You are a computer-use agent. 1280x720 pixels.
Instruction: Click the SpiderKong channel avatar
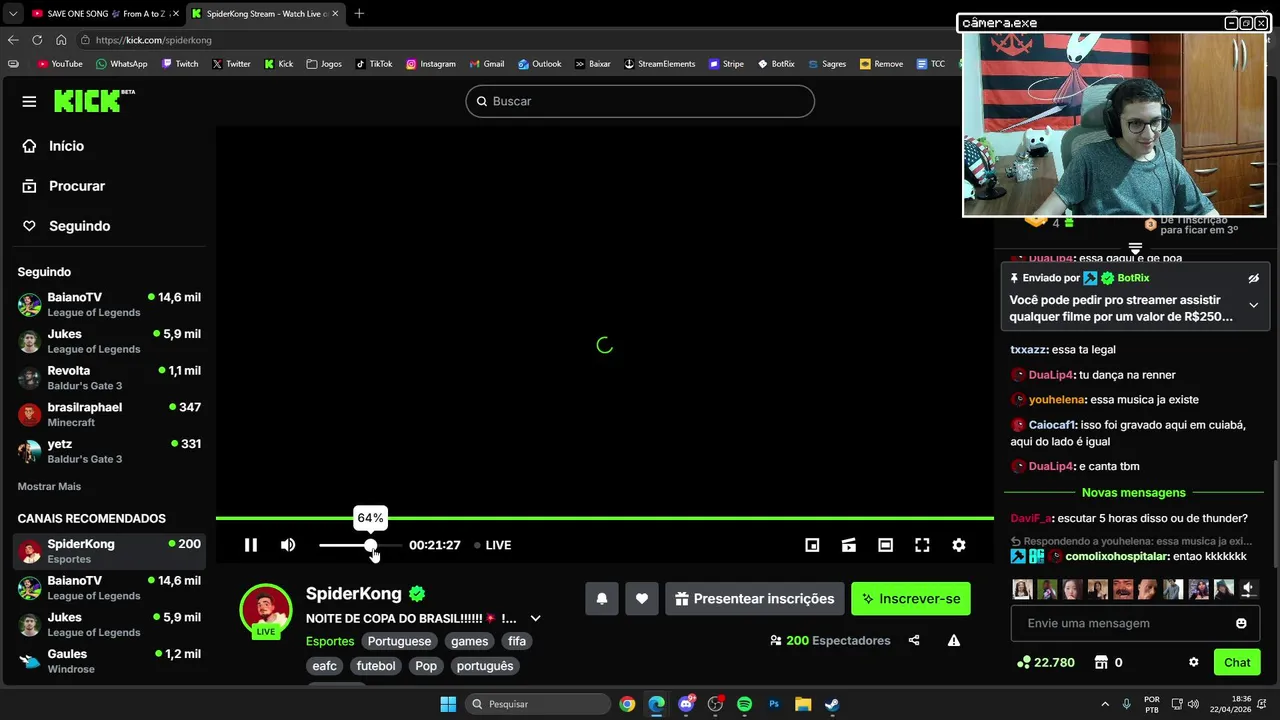266,610
